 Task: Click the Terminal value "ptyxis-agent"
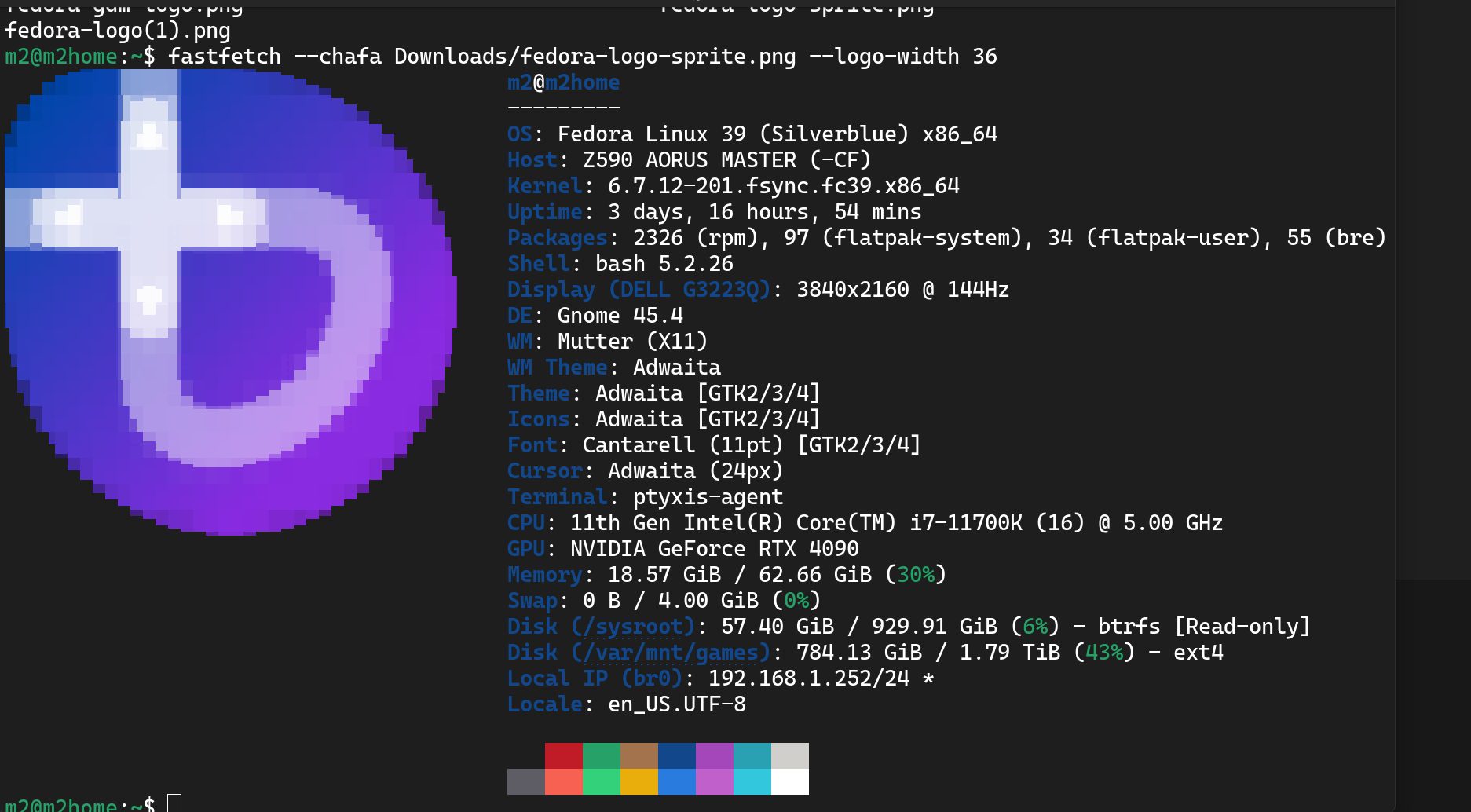[x=708, y=497]
